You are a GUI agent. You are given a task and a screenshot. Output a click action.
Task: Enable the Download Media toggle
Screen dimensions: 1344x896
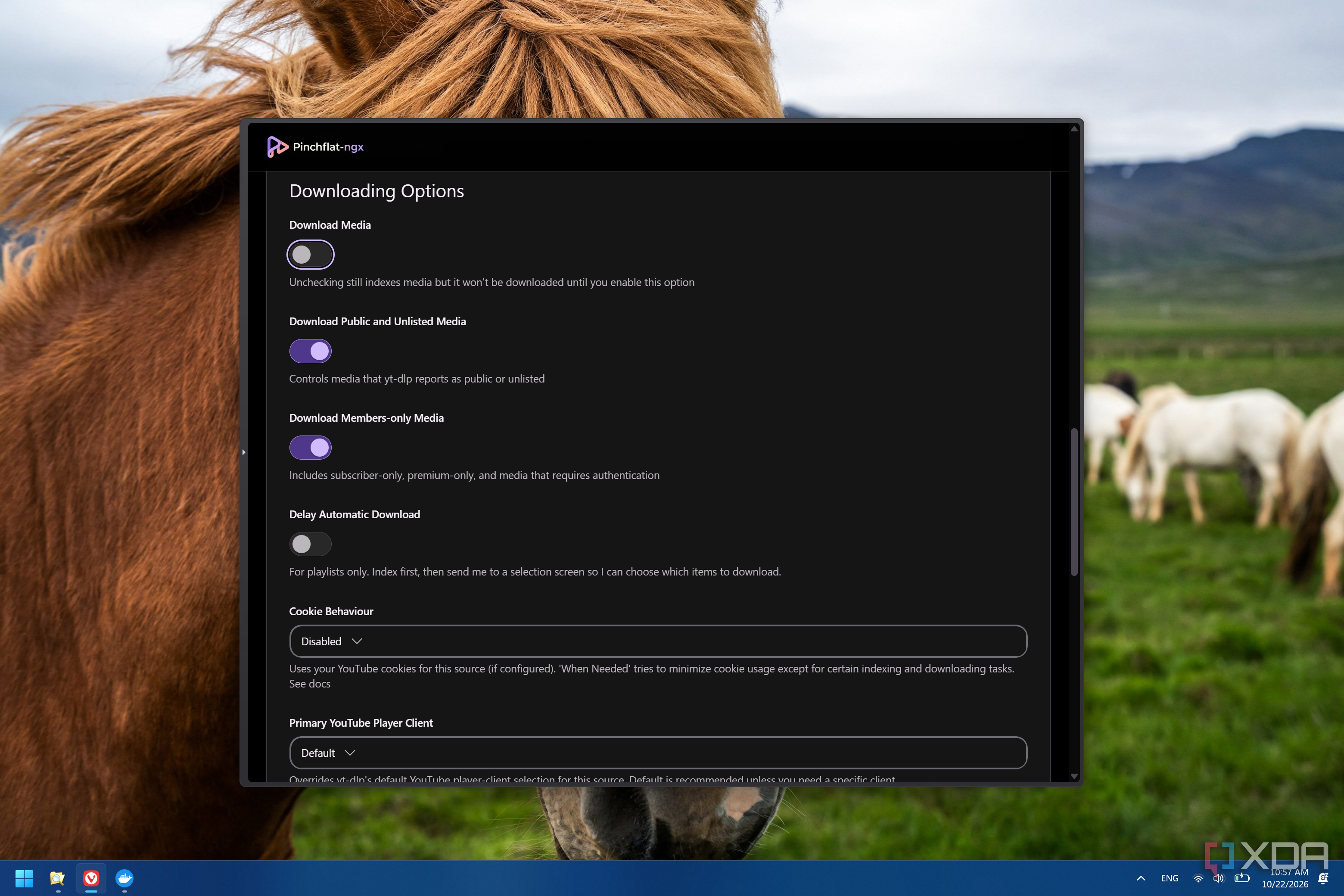tap(310, 254)
